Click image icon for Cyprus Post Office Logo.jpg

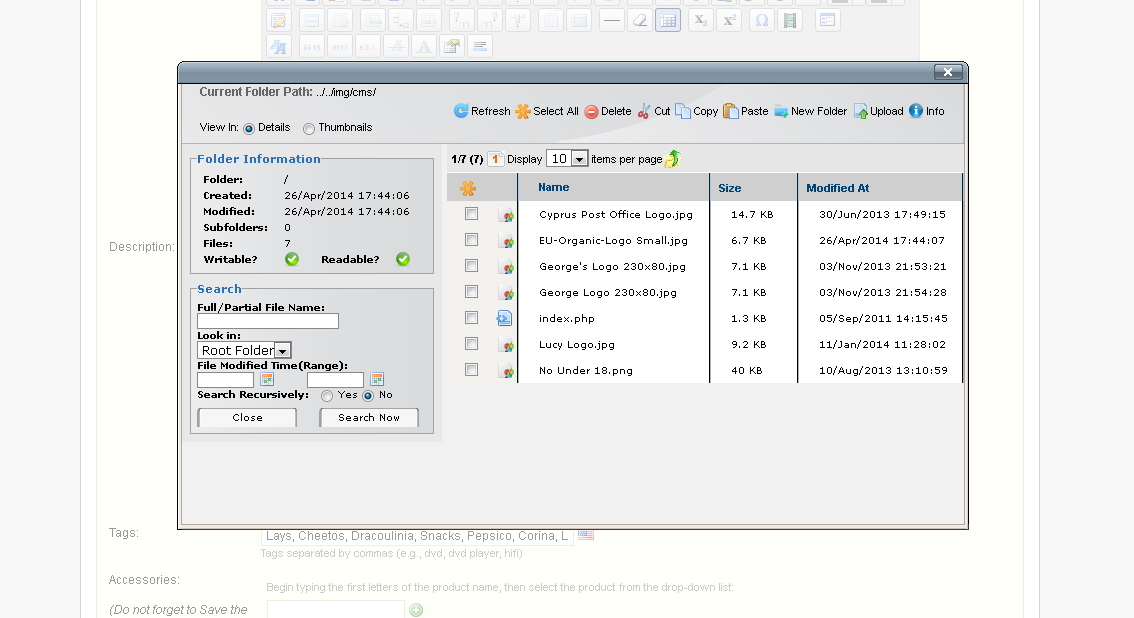506,215
